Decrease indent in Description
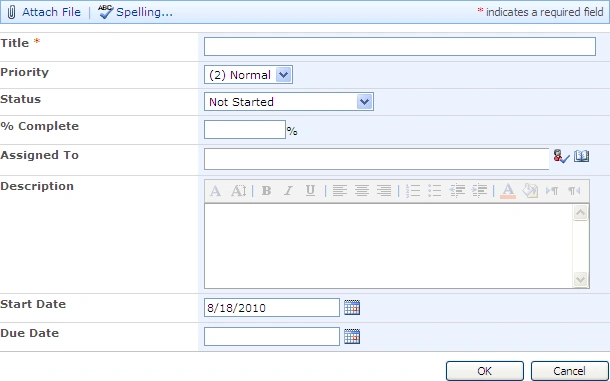This screenshot has height=381, width=610. tap(457, 191)
